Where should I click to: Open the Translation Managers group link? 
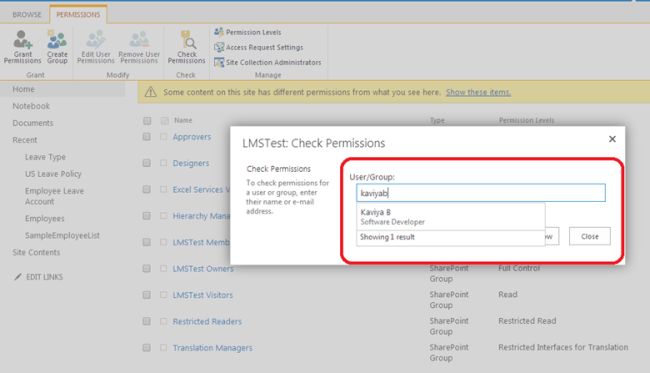point(212,348)
